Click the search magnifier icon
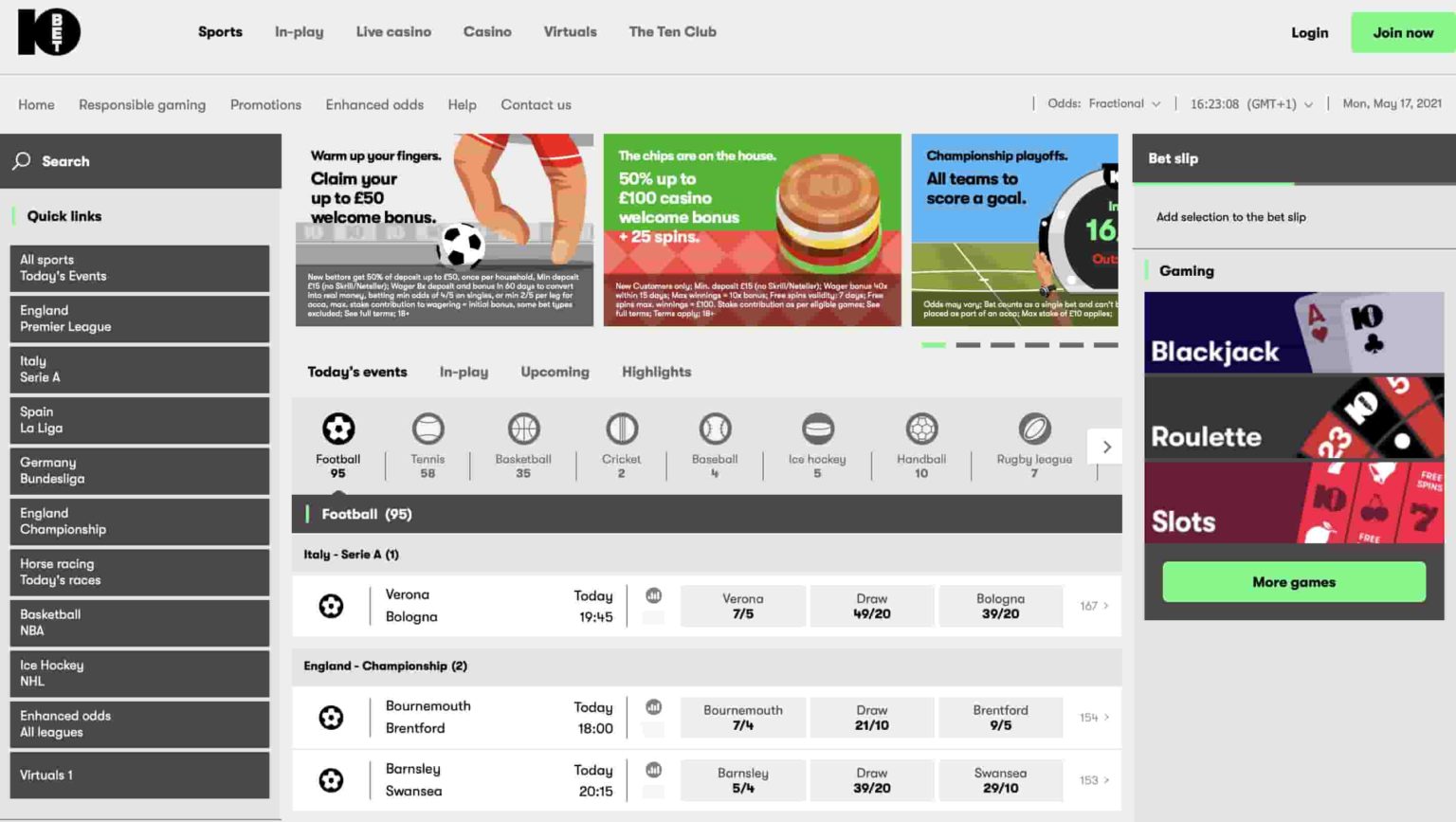The height and width of the screenshot is (822, 1456). point(22,161)
